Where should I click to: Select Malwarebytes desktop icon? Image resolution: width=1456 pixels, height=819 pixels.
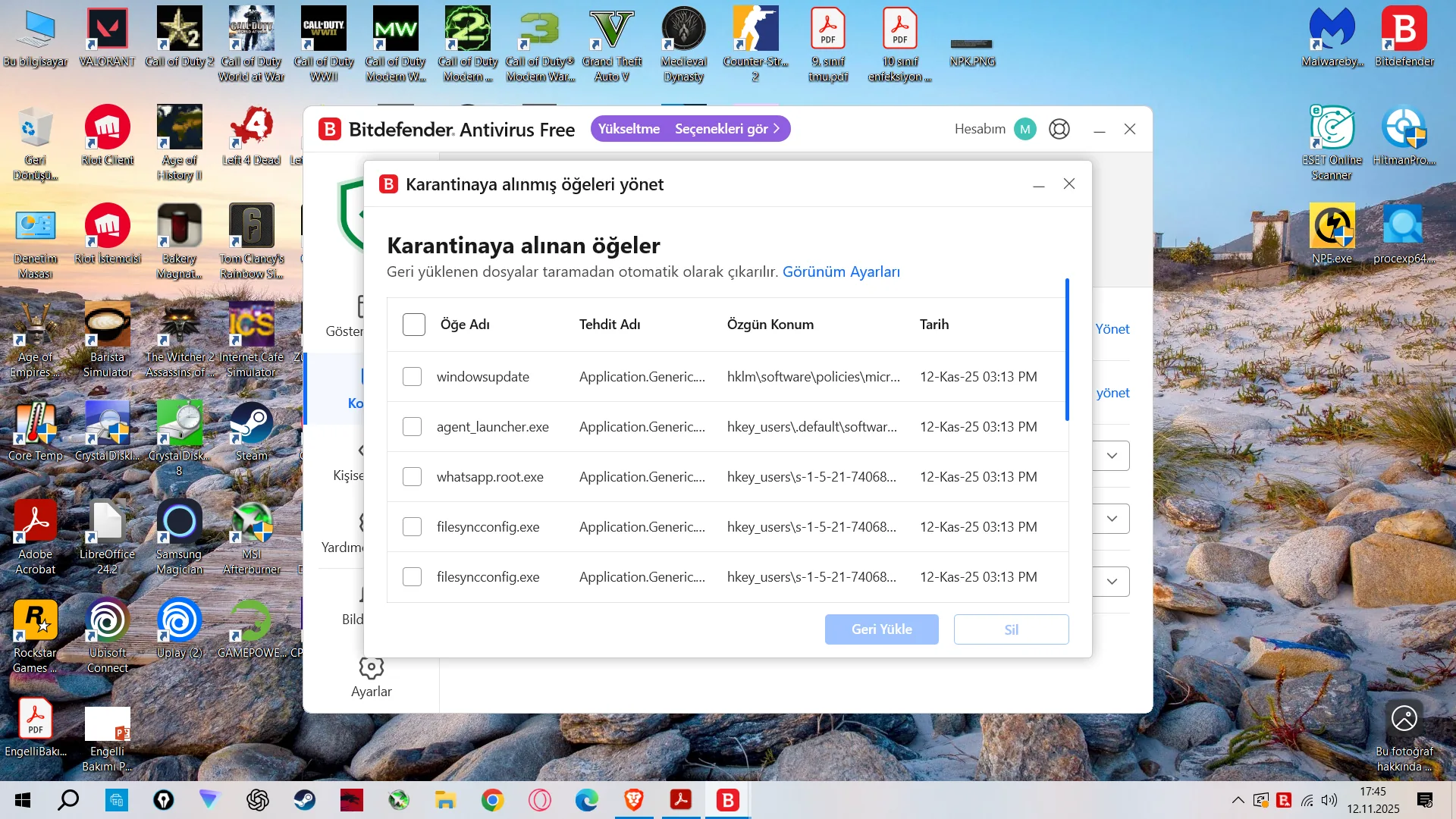pyautogui.click(x=1332, y=37)
